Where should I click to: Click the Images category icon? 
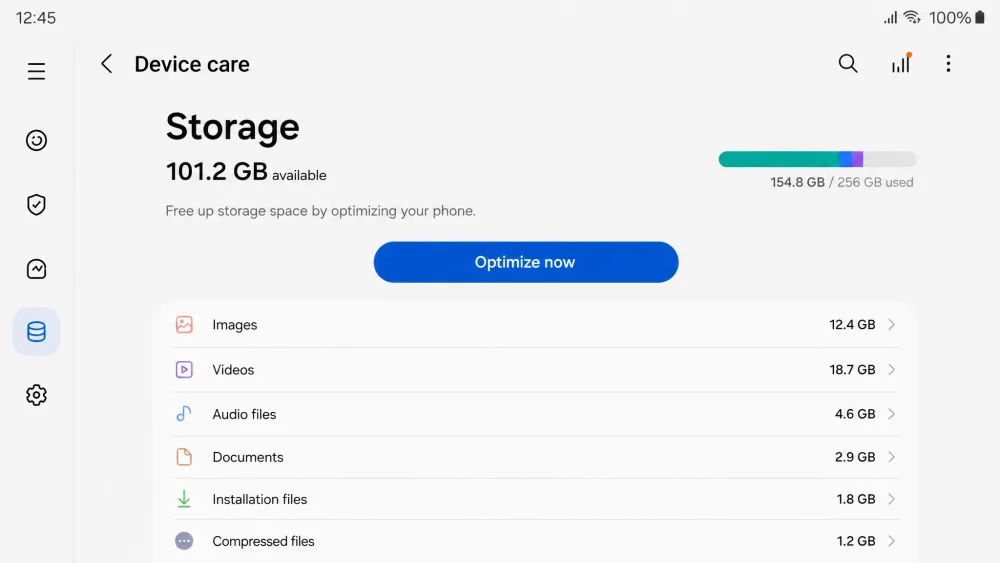pos(184,325)
